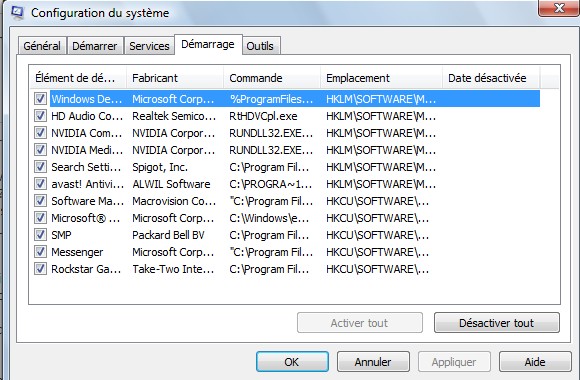Click the C:\PROGRA~1… command cell

tap(270, 184)
